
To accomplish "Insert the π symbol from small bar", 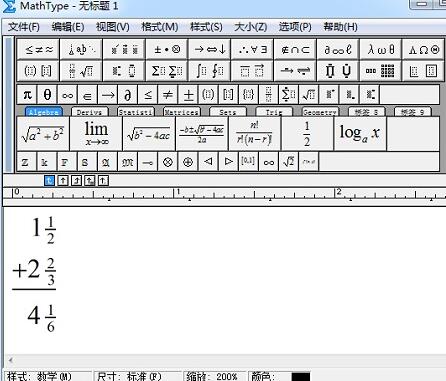I will click(x=27, y=95).
